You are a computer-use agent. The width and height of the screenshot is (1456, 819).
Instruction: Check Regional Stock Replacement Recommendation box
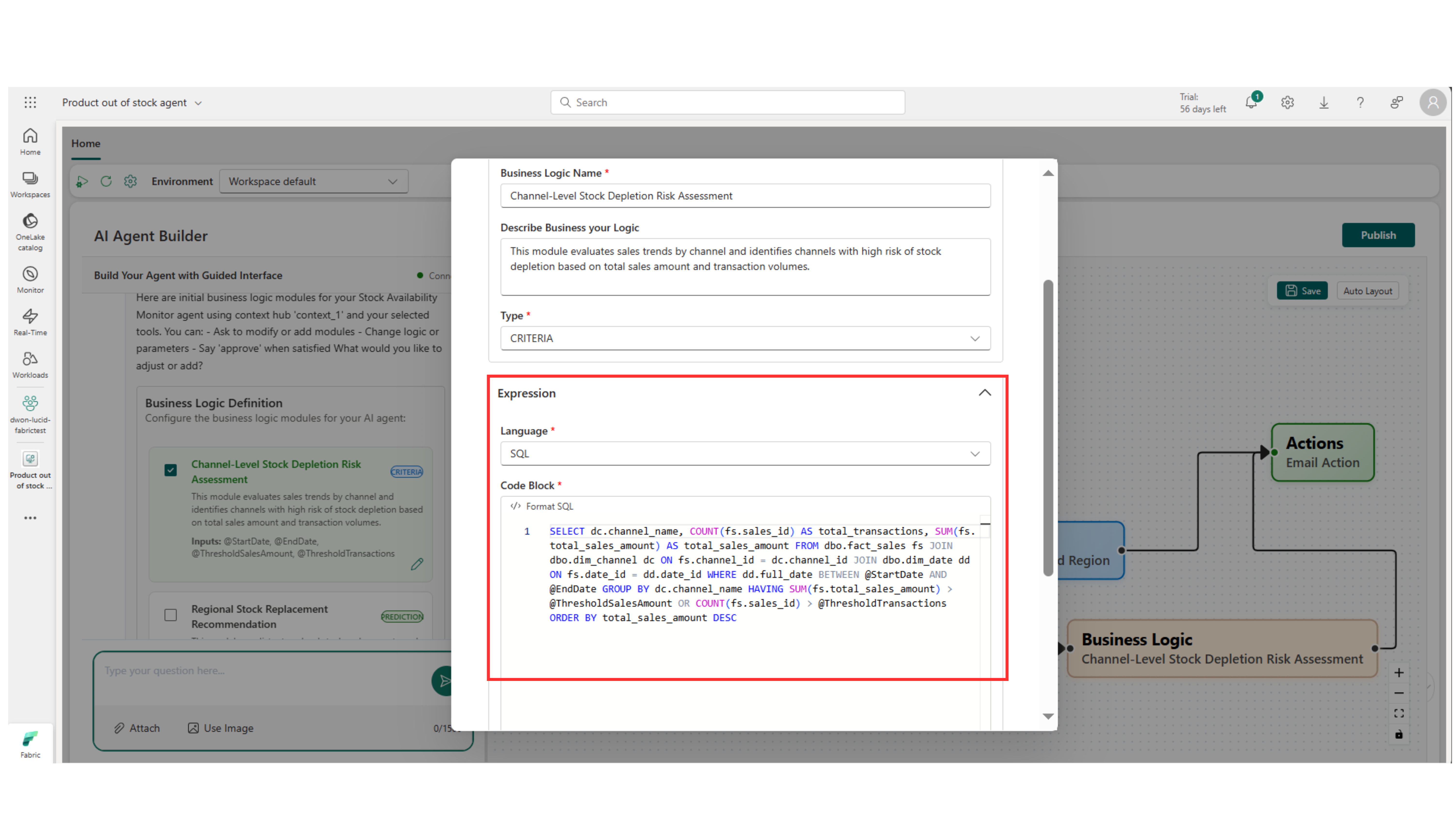pyautogui.click(x=170, y=615)
